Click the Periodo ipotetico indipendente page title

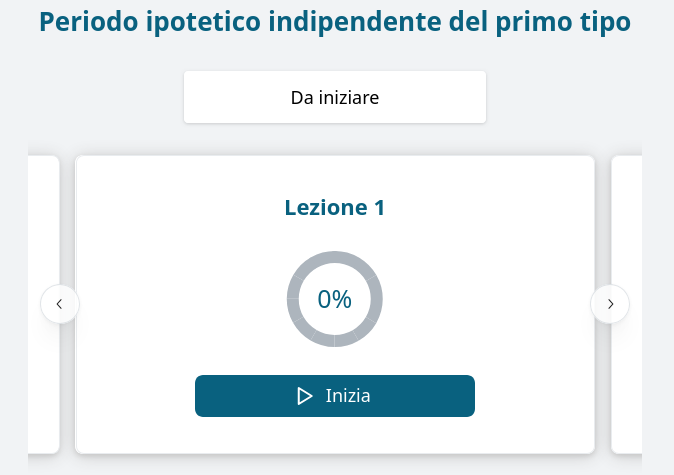(335, 21)
